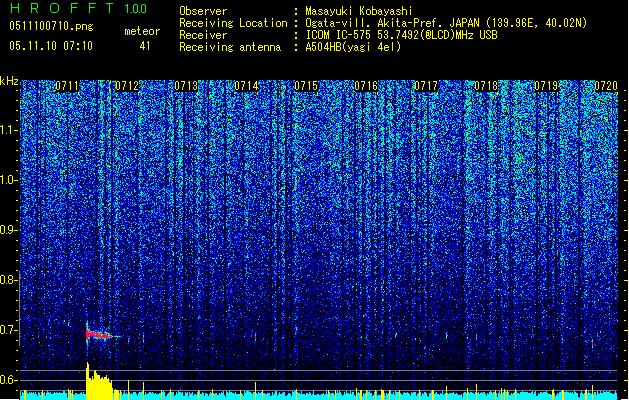This screenshot has width=629, height=400.
Task: Click the 0719 time marker
Action: (x=546, y=86)
